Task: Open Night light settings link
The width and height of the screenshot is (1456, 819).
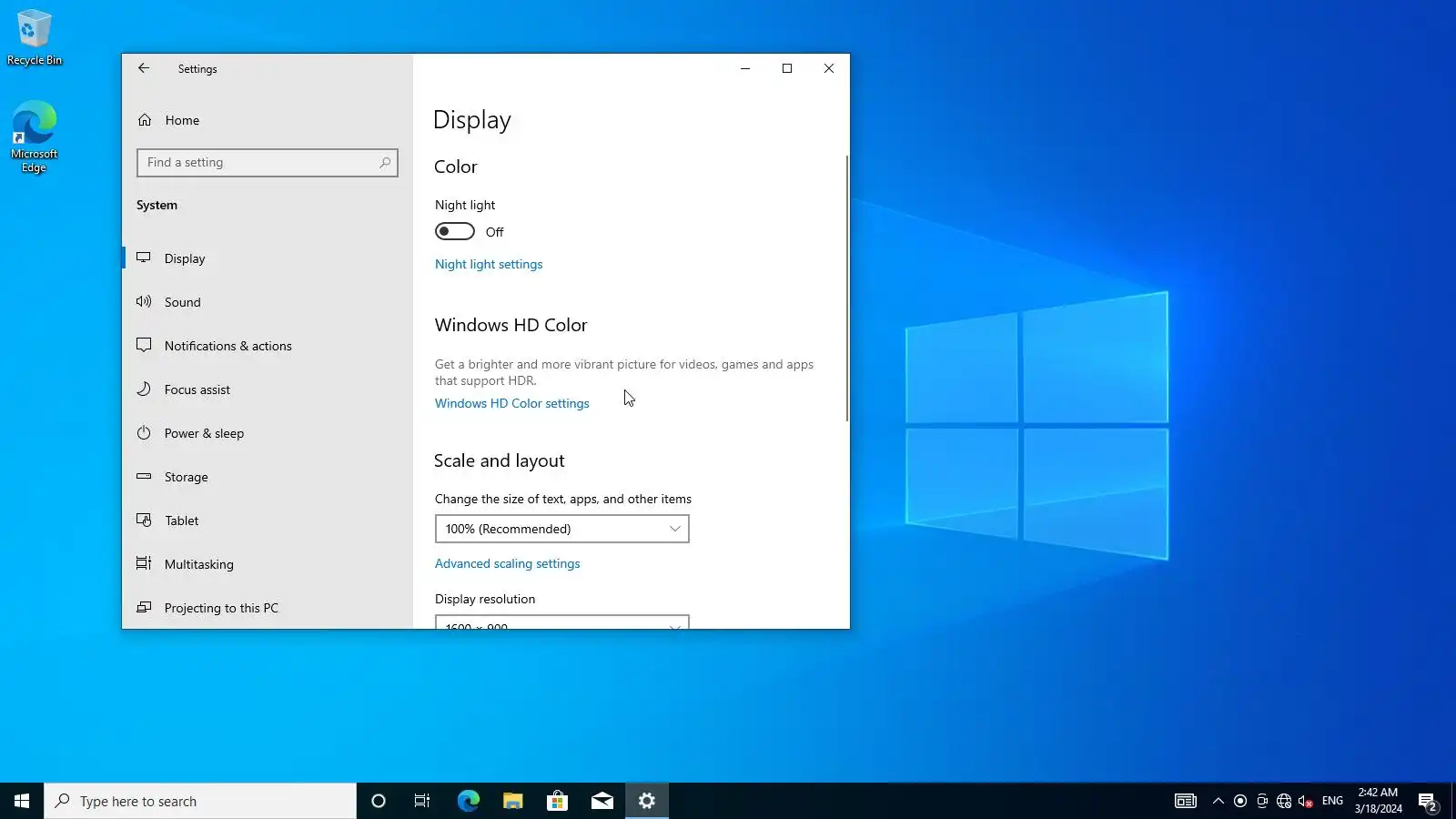Action: (489, 264)
